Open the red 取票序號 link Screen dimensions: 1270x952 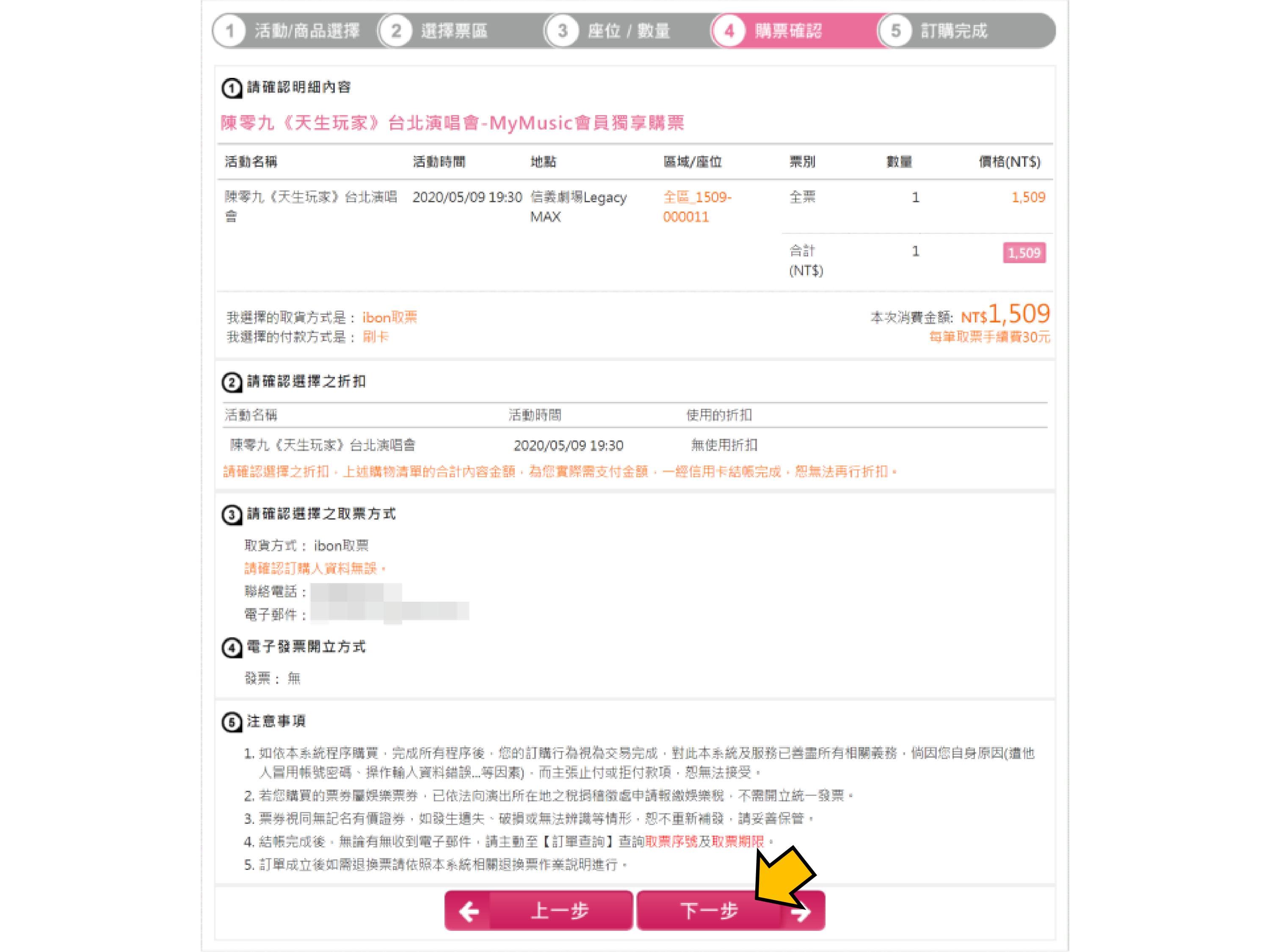coord(671,841)
